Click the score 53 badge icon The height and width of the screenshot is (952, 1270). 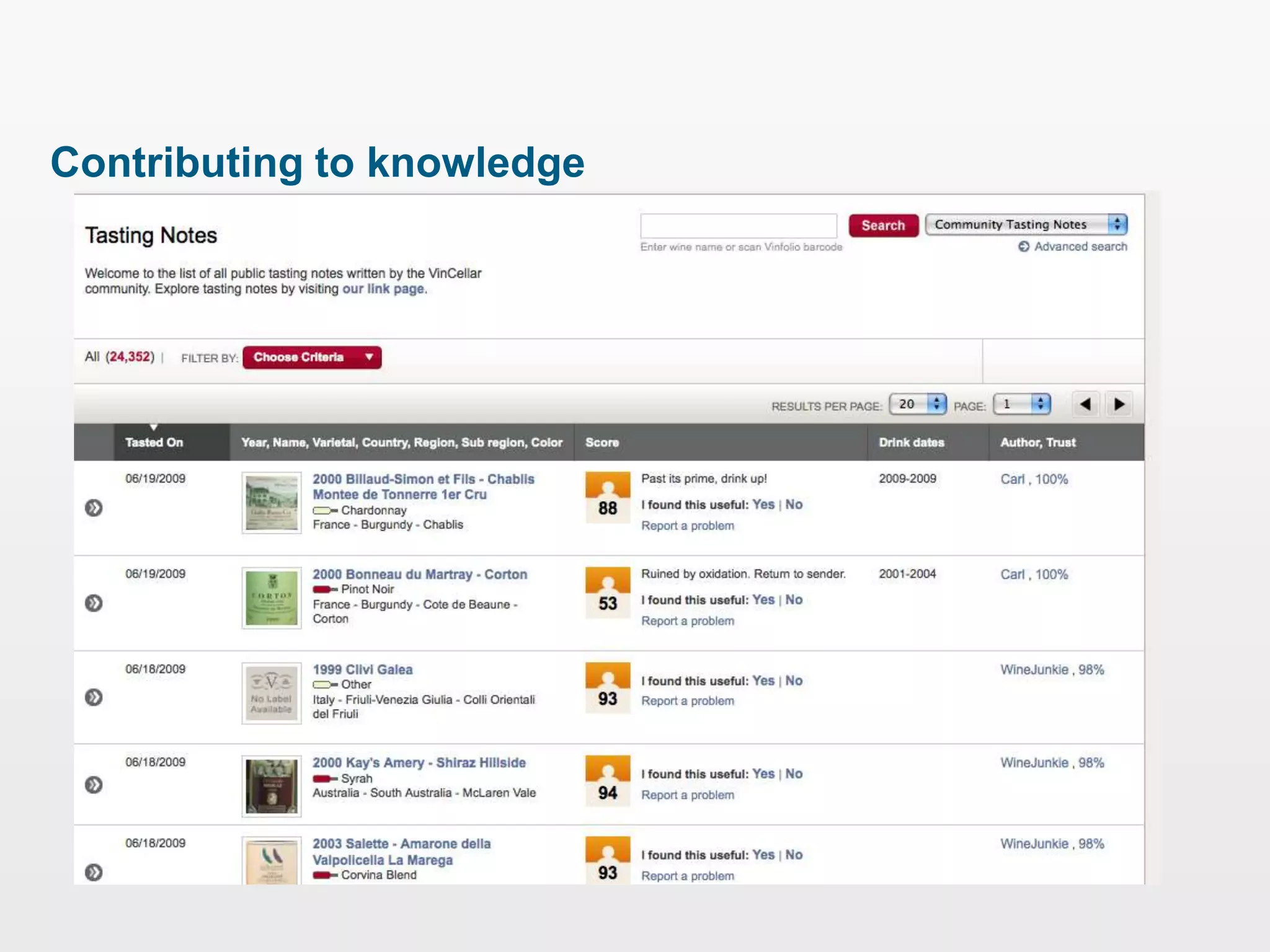pyautogui.click(x=608, y=593)
